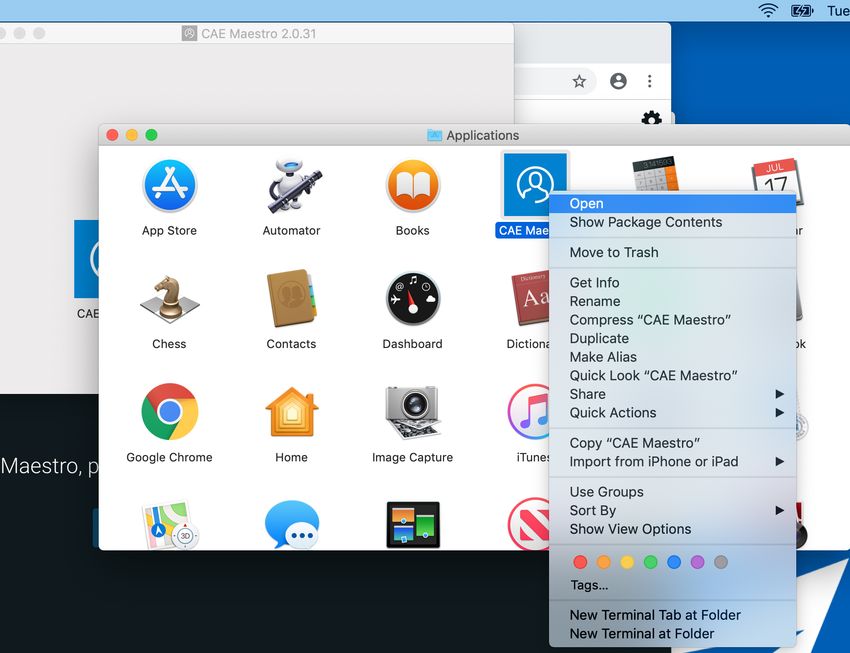Expand the Share submenu
Viewport: 850px width, 653px height.
tap(672, 394)
